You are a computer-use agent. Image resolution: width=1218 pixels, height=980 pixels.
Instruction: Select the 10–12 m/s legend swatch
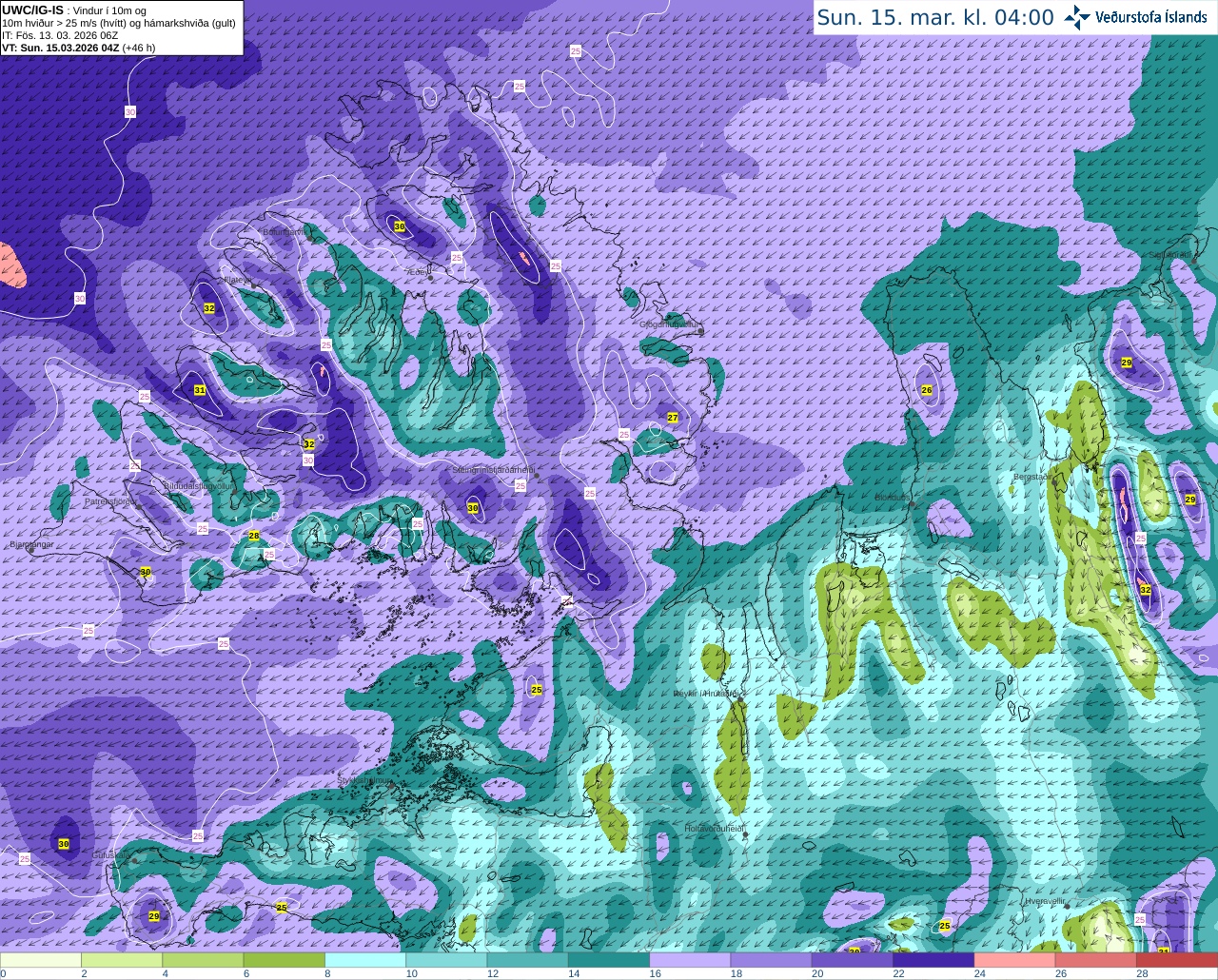pyautogui.click(x=446, y=959)
